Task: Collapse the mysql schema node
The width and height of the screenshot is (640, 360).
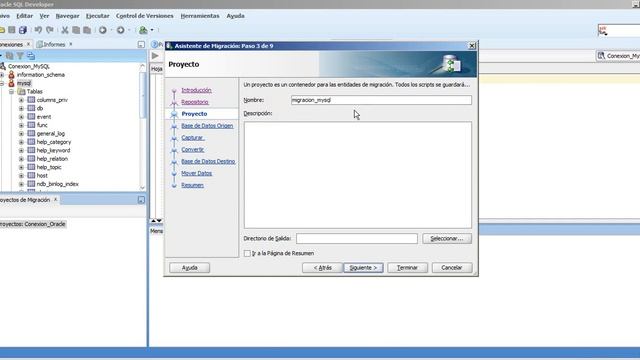Action: (x=2, y=83)
